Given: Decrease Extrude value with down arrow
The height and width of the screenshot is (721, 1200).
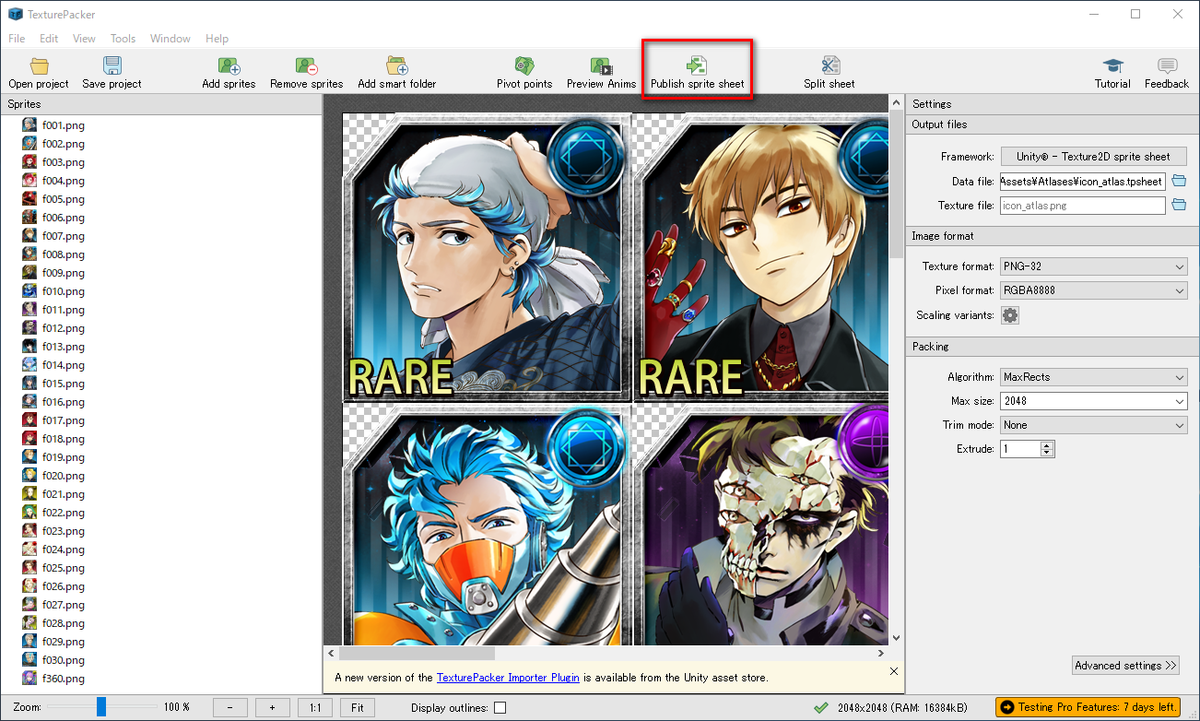Looking at the screenshot, I should click(x=1047, y=453).
